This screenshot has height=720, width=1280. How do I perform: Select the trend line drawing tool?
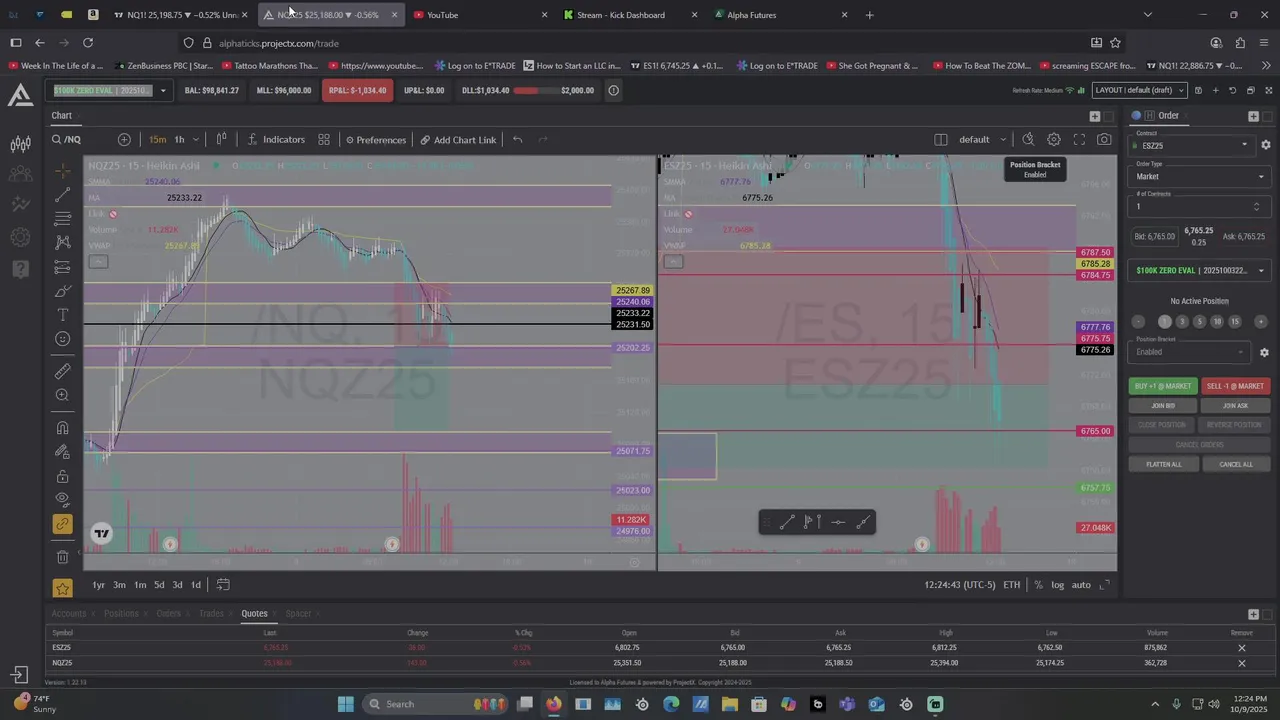coord(62,195)
